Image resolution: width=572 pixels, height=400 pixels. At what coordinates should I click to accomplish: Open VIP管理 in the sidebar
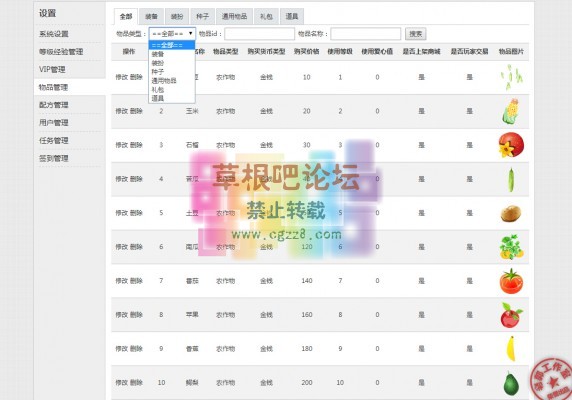click(52, 69)
